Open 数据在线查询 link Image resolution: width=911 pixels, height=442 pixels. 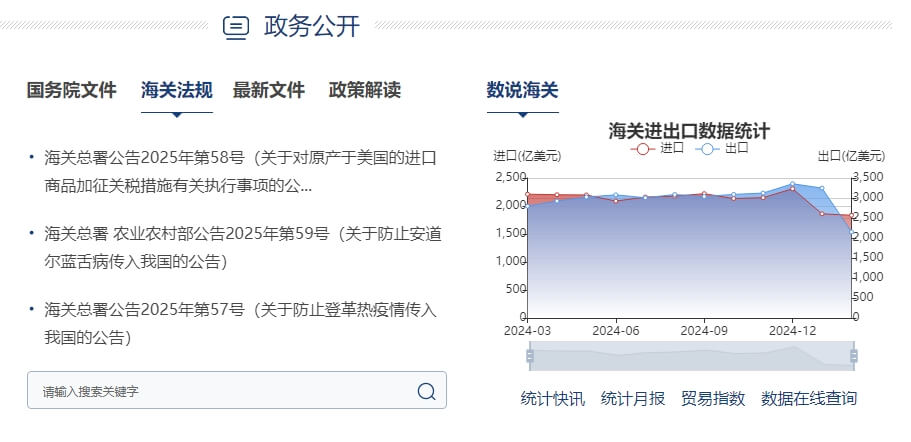[x=809, y=399]
